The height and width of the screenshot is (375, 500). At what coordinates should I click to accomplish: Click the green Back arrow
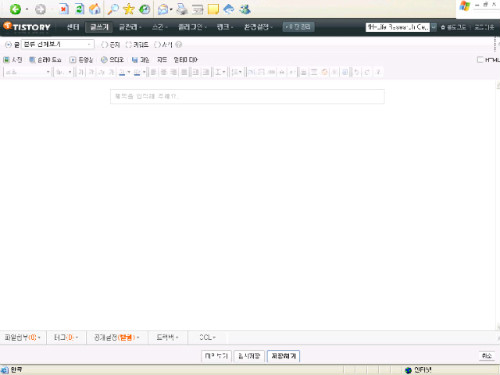click(x=15, y=9)
